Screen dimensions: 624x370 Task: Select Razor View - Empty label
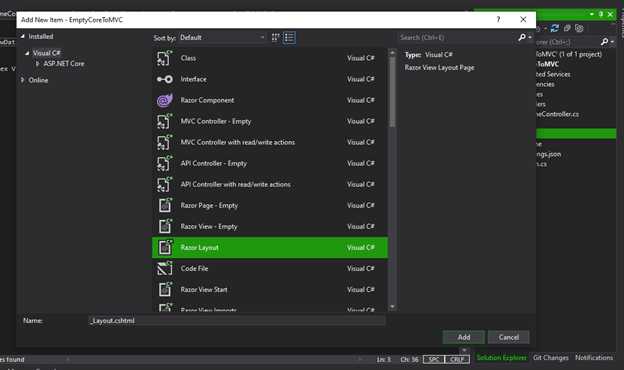point(209,226)
